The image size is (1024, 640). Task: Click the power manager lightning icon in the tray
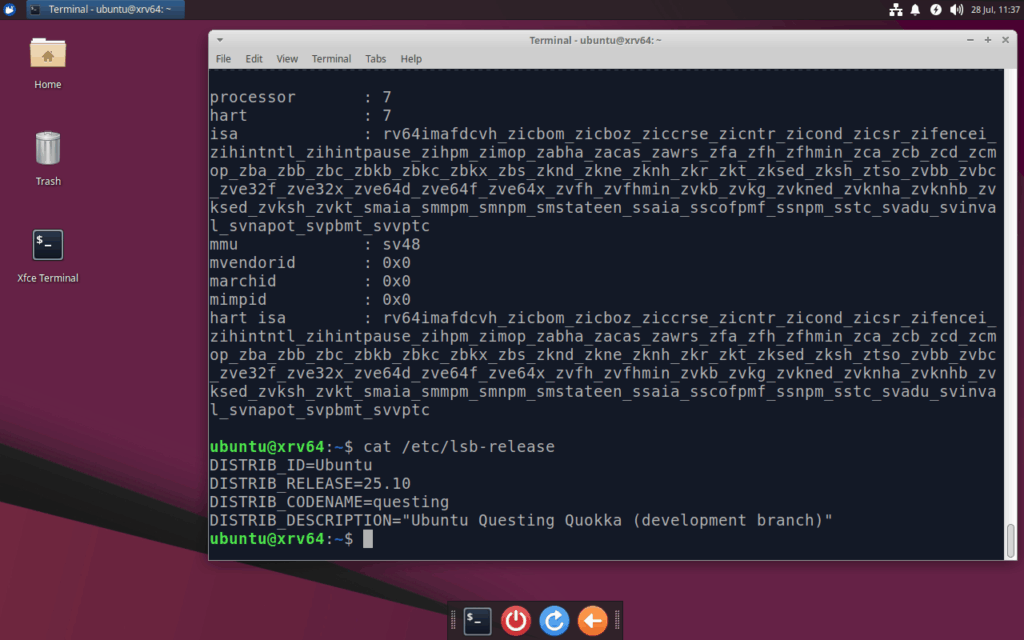click(x=936, y=9)
